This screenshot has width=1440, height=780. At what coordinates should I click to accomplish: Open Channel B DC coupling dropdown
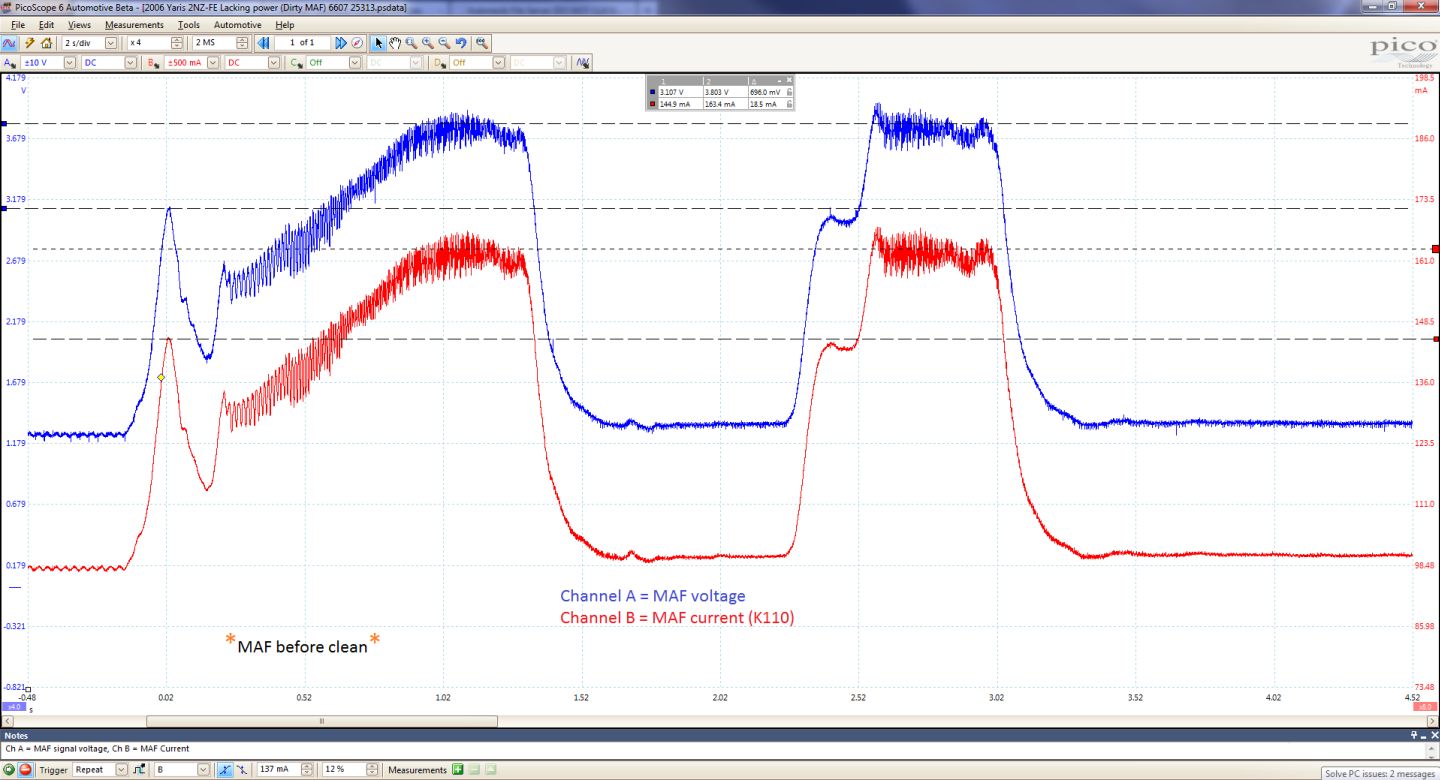[x=273, y=62]
